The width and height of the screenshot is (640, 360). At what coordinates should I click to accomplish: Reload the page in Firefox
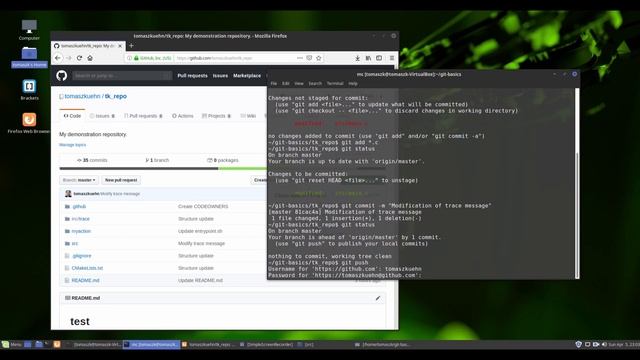(x=79, y=58)
